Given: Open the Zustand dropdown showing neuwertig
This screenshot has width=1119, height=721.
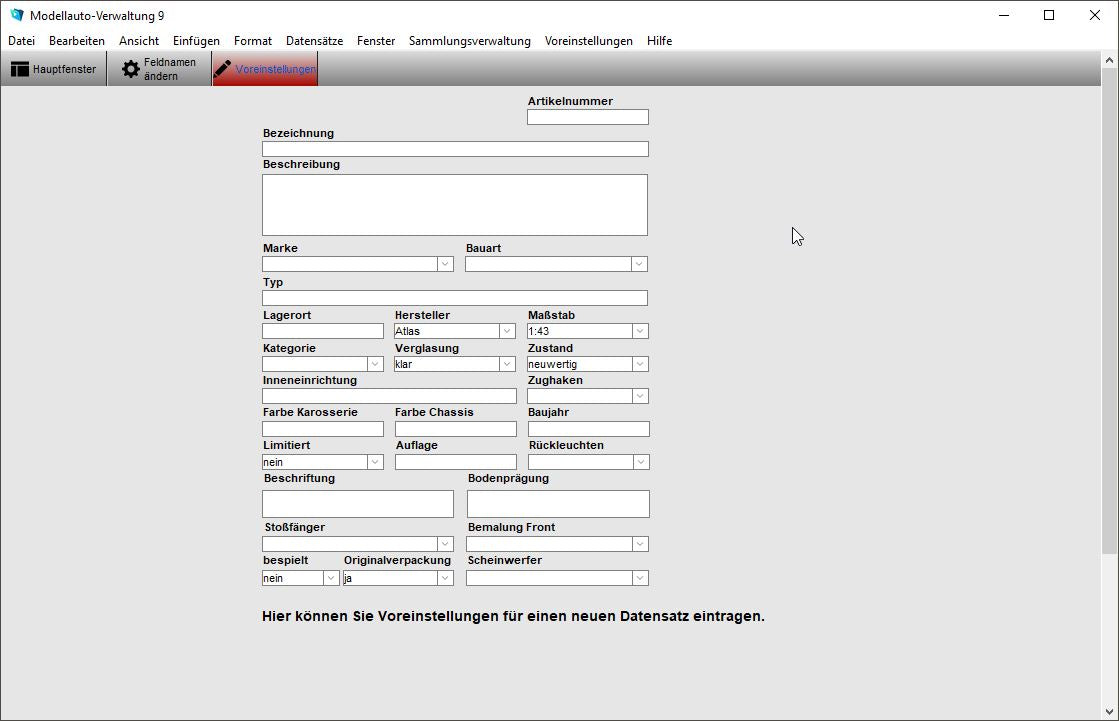Looking at the screenshot, I should tap(641, 363).
